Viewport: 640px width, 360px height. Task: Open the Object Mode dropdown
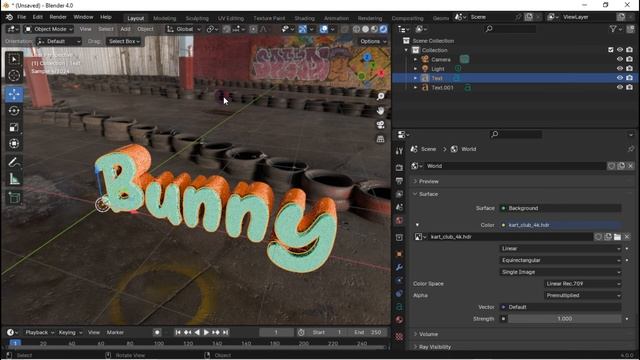pyautogui.click(x=49, y=29)
